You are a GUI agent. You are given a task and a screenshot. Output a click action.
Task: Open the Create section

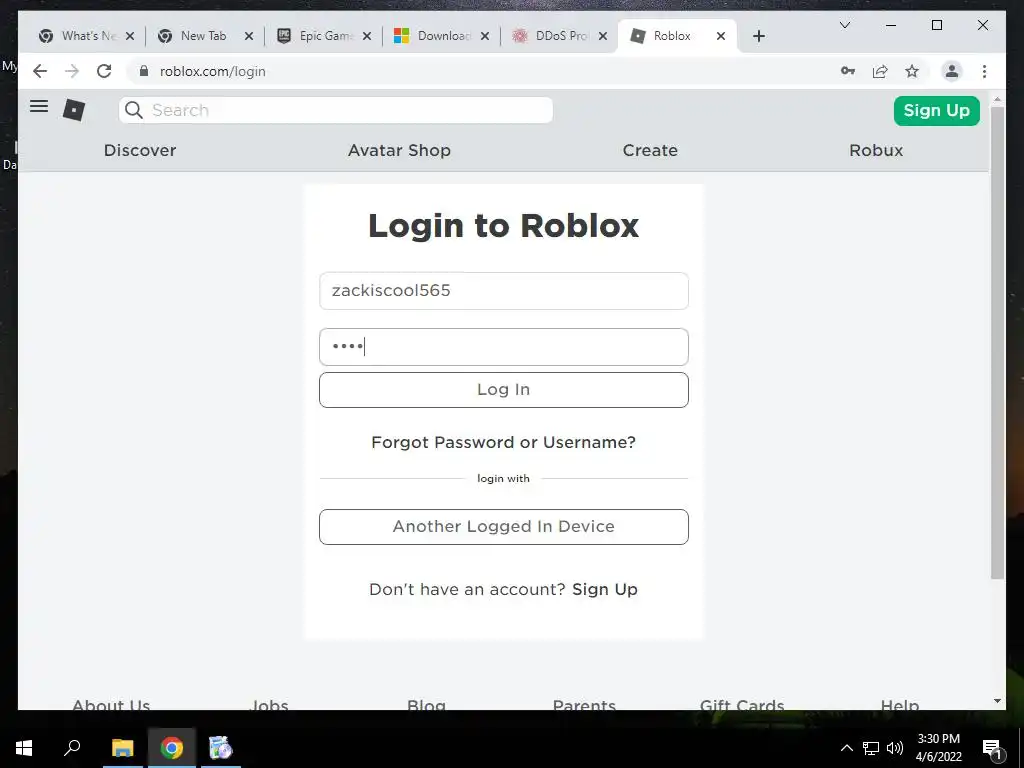pyautogui.click(x=650, y=150)
